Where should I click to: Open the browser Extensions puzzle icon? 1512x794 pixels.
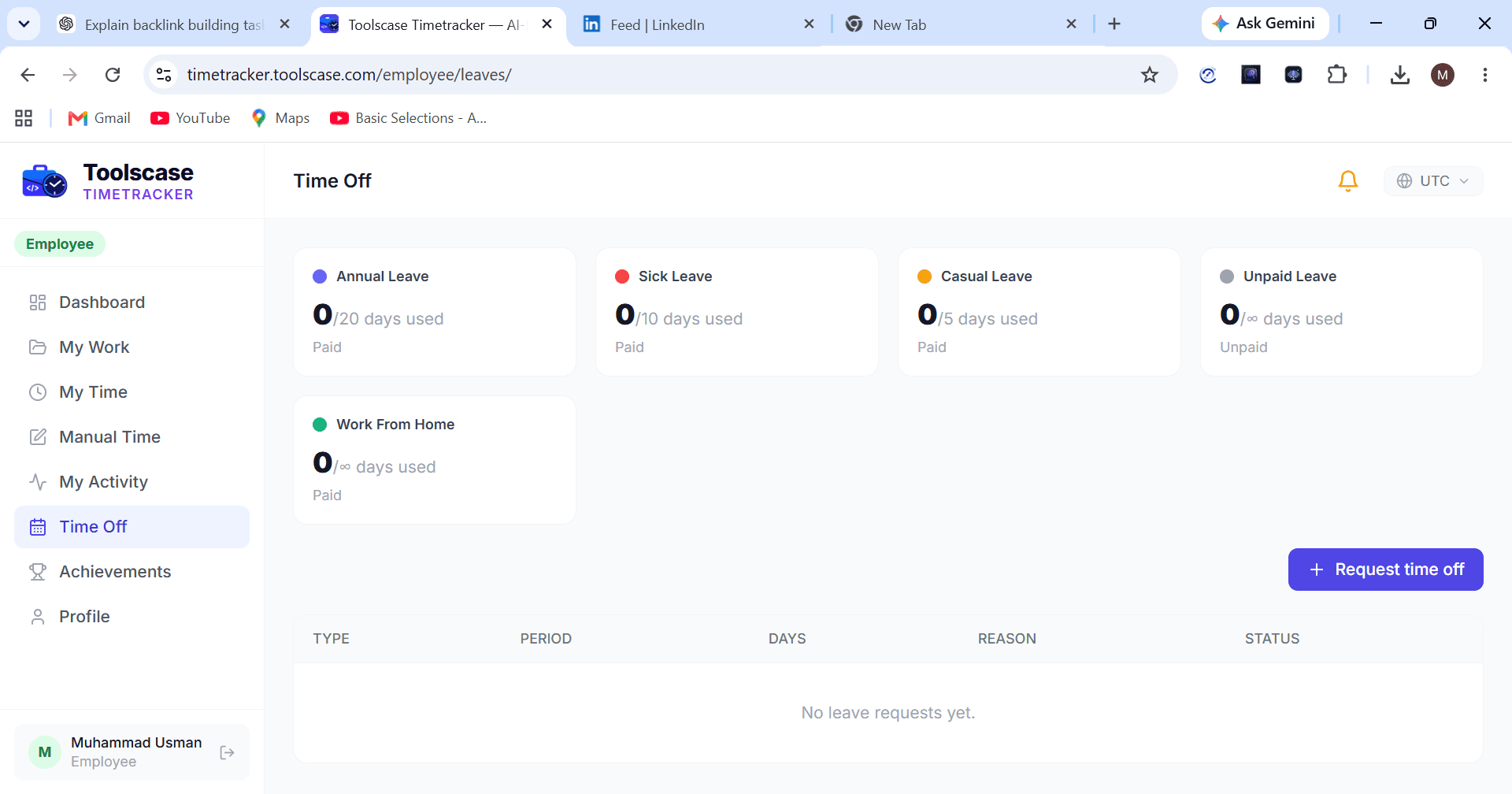(1336, 75)
